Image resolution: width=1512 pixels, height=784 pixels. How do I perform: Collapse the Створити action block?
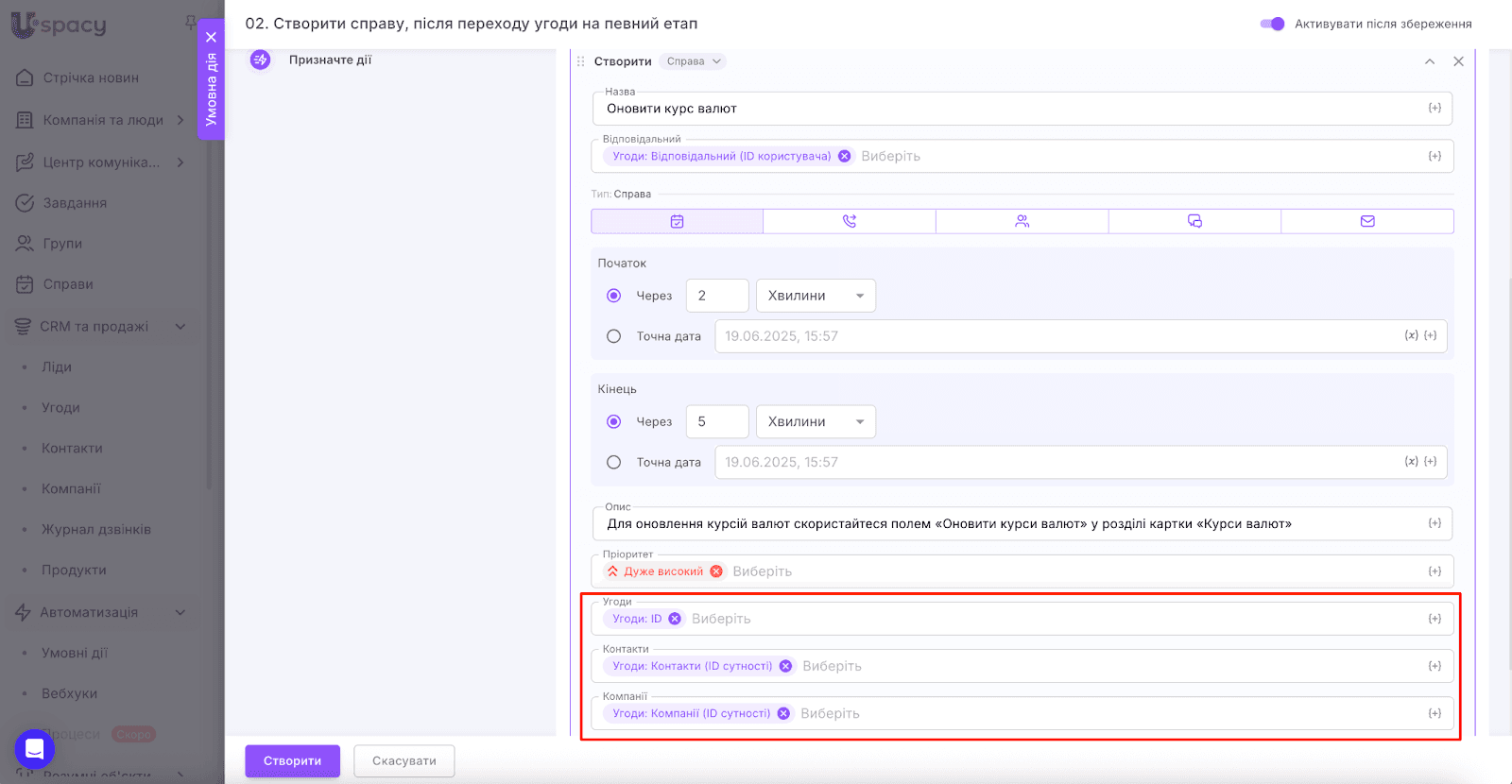[1430, 61]
